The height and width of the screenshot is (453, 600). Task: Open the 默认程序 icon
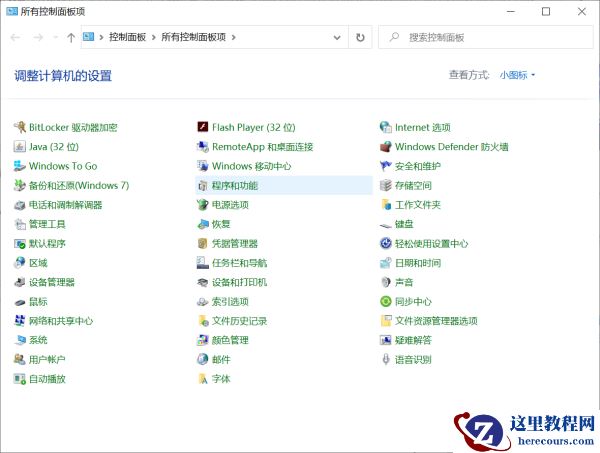click(20, 243)
